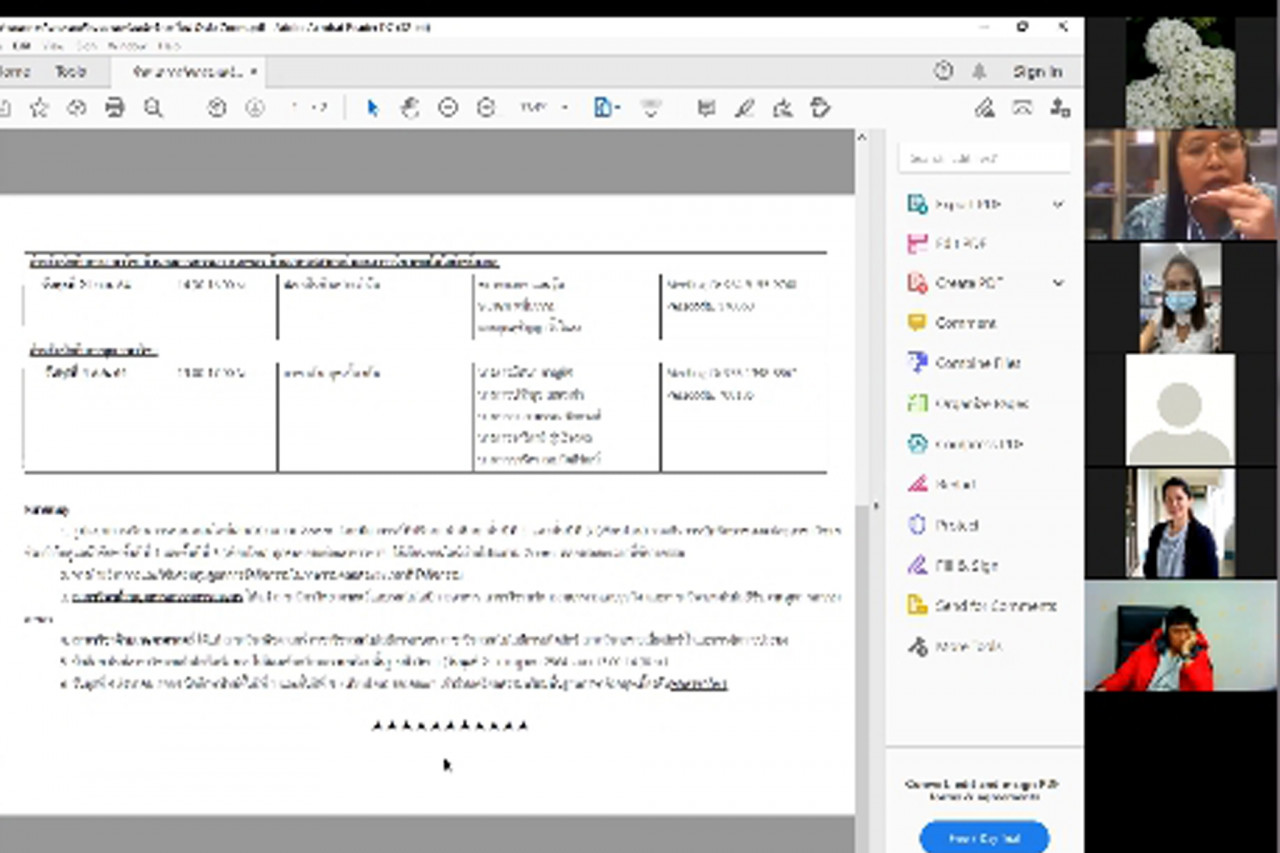Click the bookmark star icon
Viewport: 1280px width, 853px height.
pyautogui.click(x=39, y=108)
